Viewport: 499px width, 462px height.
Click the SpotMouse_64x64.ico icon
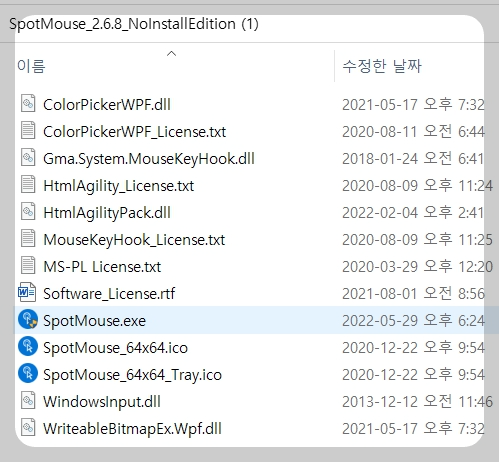(x=28, y=346)
